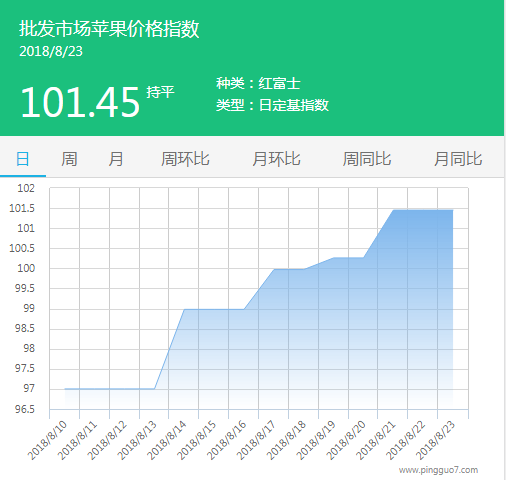Open the 月 monthly tab
This screenshot has height=480, width=506.
point(116,159)
